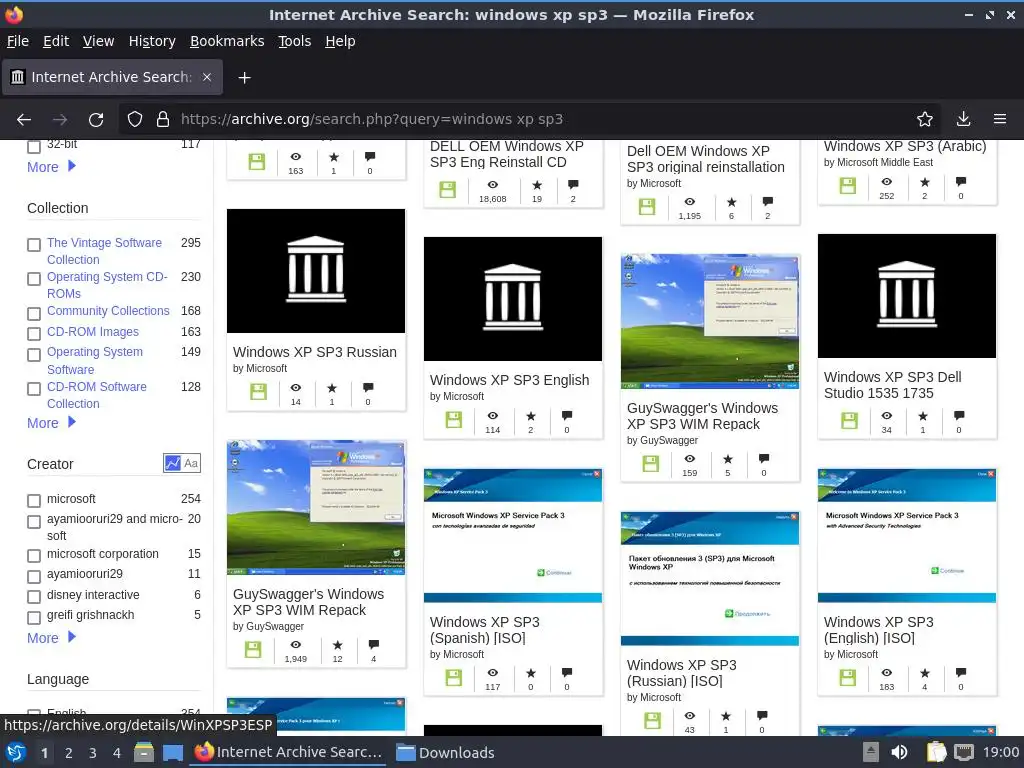Launch the file manager from taskbar
The width and height of the screenshot is (1024, 768).
pos(144,752)
